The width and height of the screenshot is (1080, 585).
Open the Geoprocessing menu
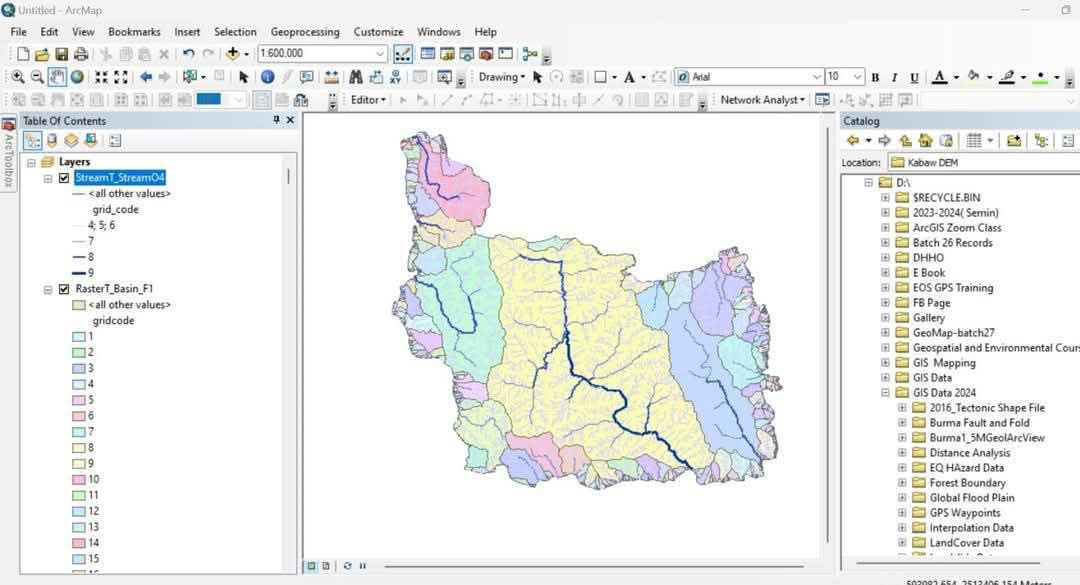pyautogui.click(x=304, y=32)
